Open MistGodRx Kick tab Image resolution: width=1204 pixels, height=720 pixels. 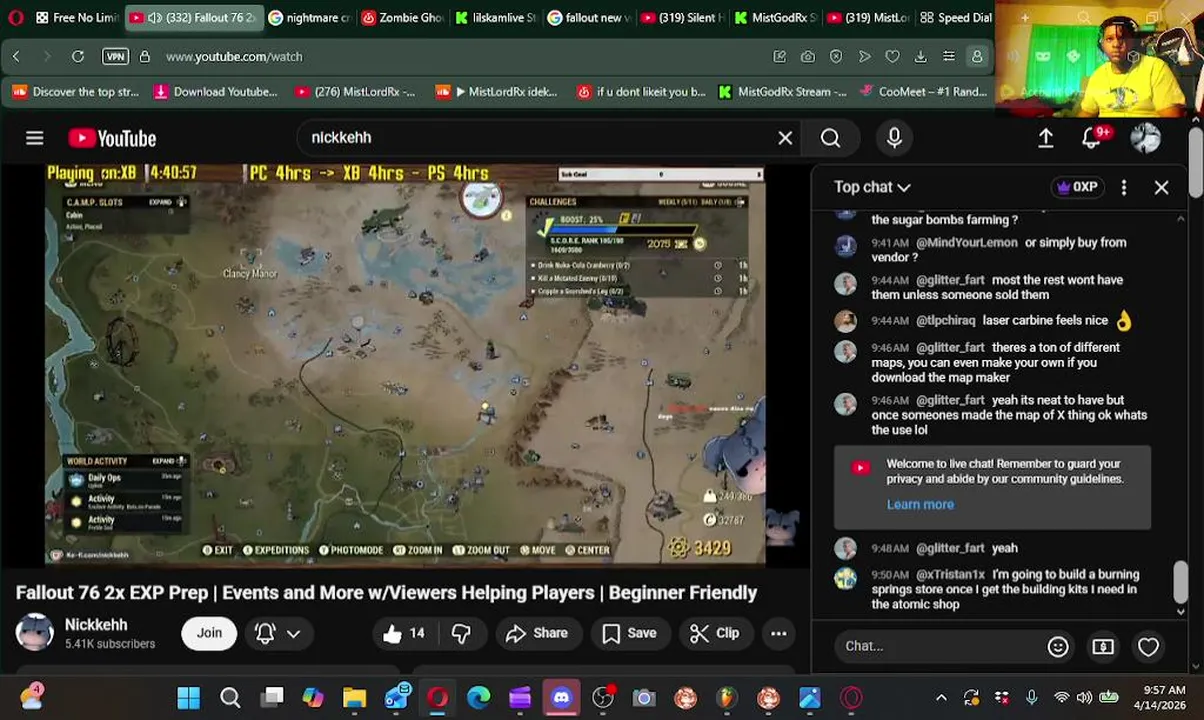(774, 17)
